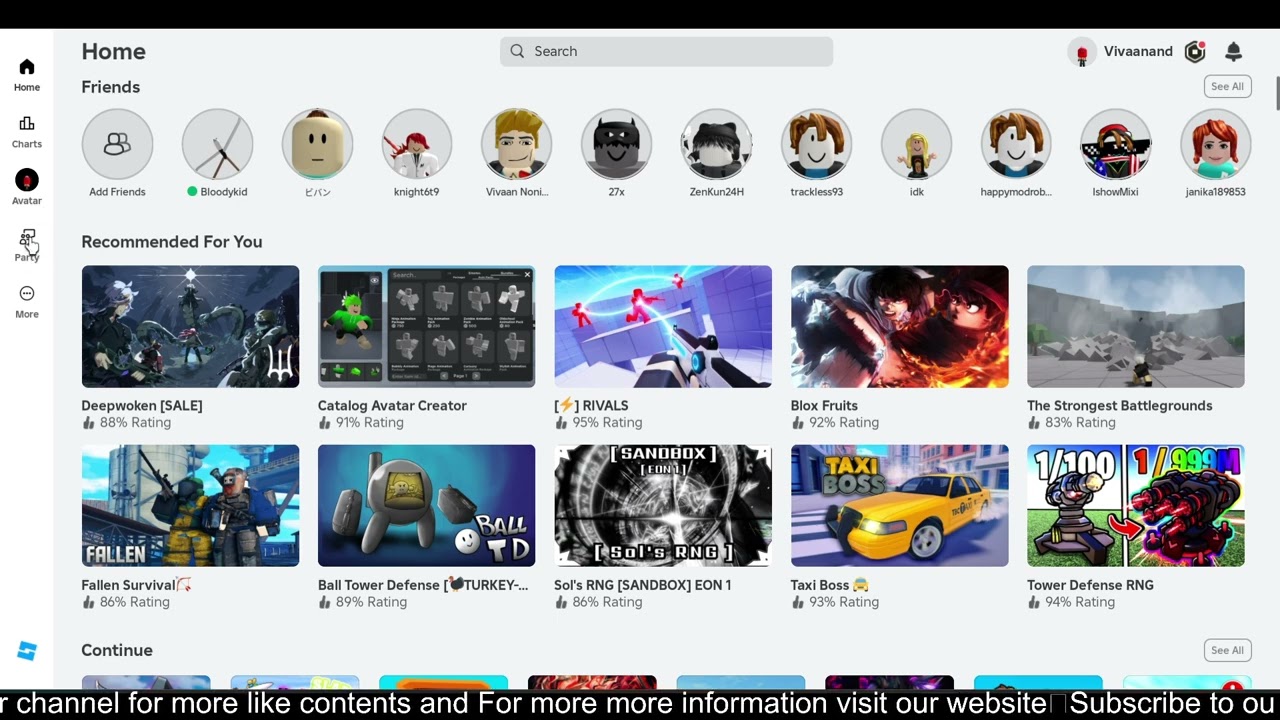Open The Strongest Battlegrounds thumbnail
Screen dimensions: 1280x720
coord(1136,326)
